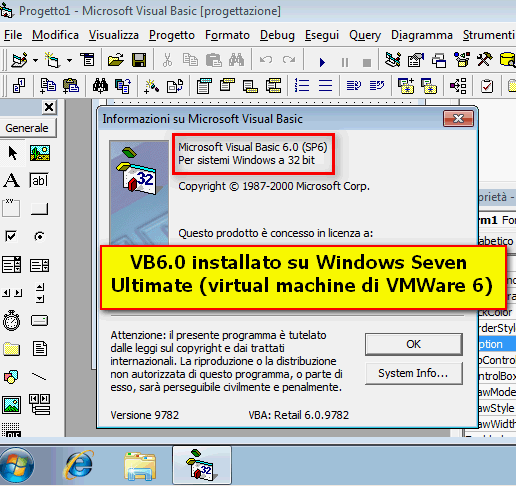
Task: Select the TextBox (abl) control tool
Action: coord(39,181)
